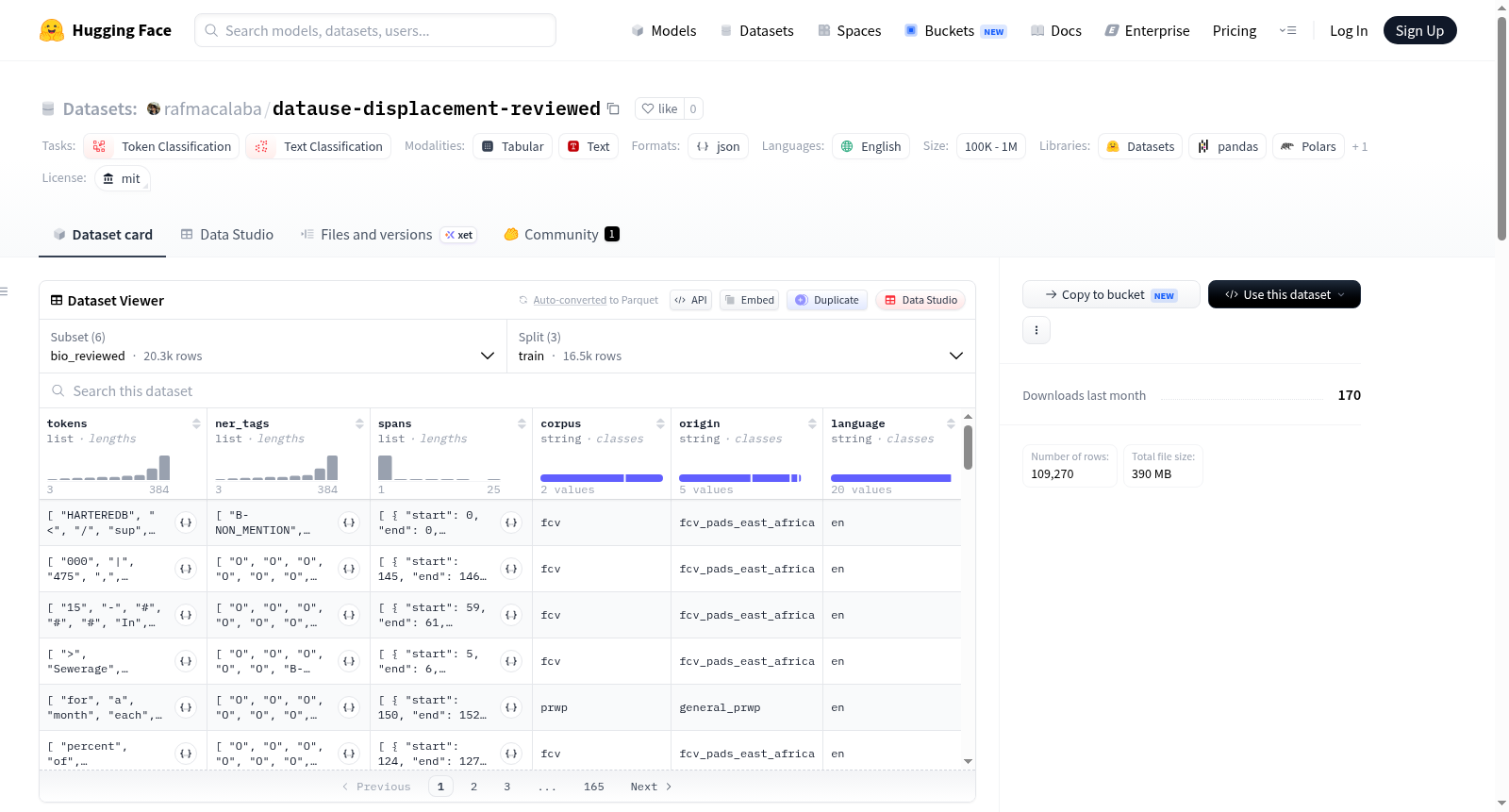Like this dataset
This screenshot has width=1509, height=812.
coord(659,108)
